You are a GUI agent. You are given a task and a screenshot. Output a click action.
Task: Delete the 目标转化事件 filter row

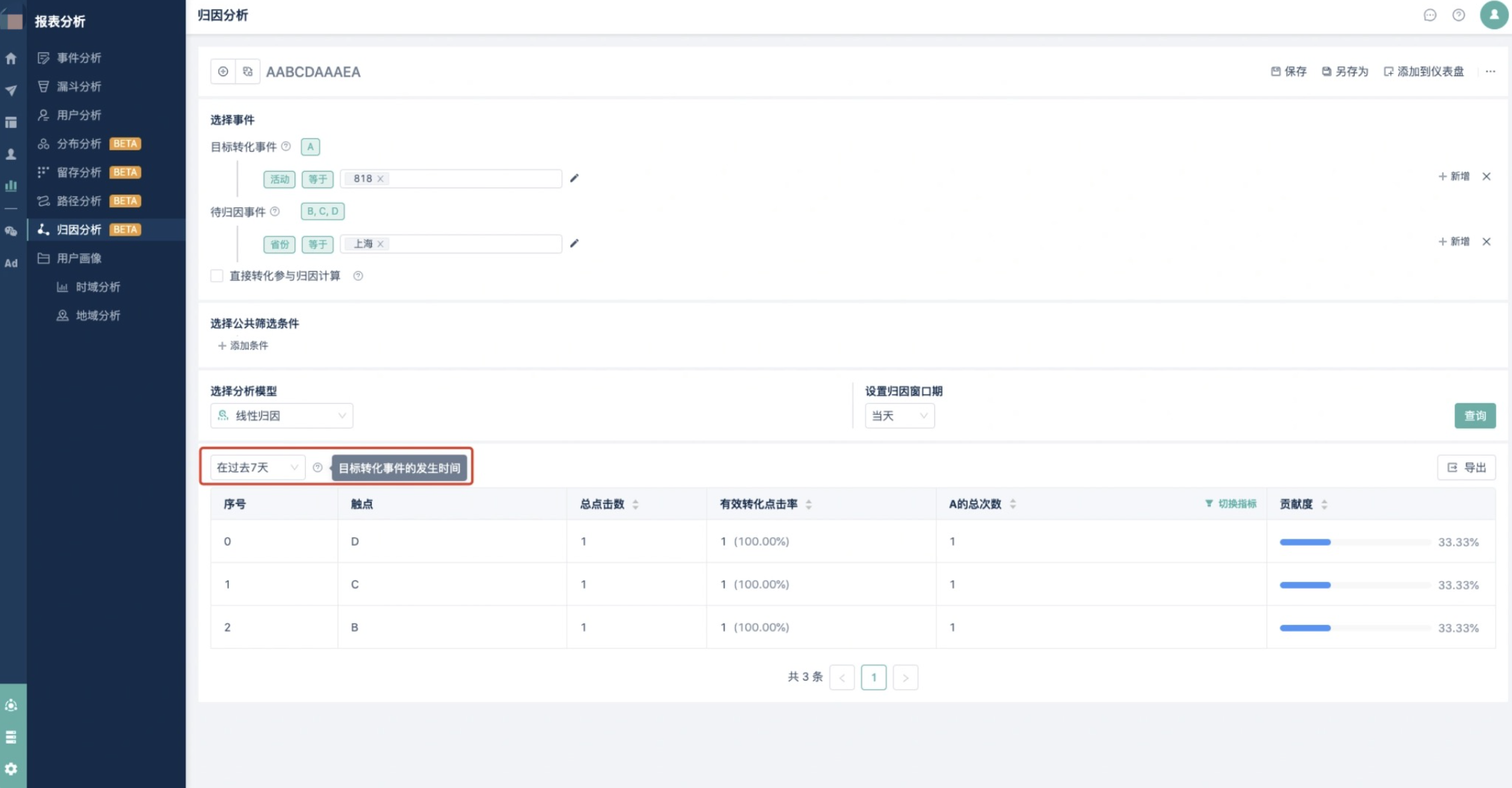click(x=1486, y=176)
